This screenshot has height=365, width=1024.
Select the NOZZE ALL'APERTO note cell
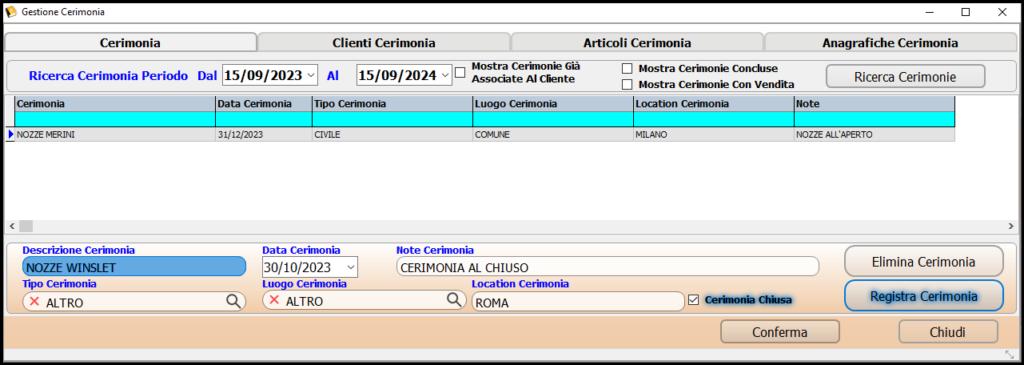coord(874,135)
